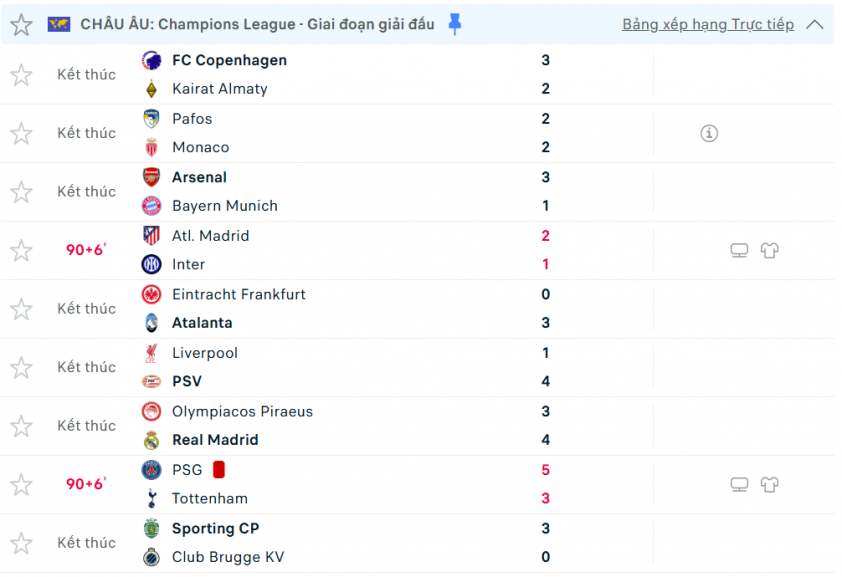Favorite the FC Copenhagen vs Kairat Almaty match
This screenshot has width=842, height=577.
click(x=21, y=74)
